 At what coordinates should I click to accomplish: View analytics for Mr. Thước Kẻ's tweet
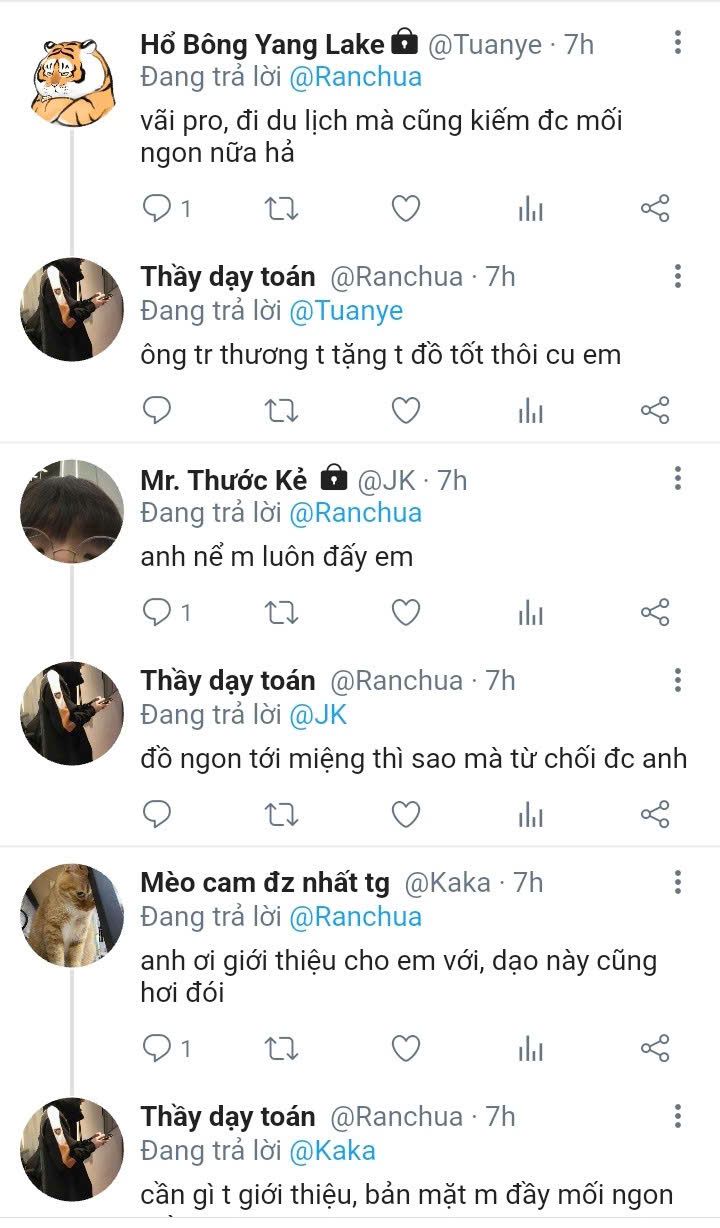tap(530, 613)
